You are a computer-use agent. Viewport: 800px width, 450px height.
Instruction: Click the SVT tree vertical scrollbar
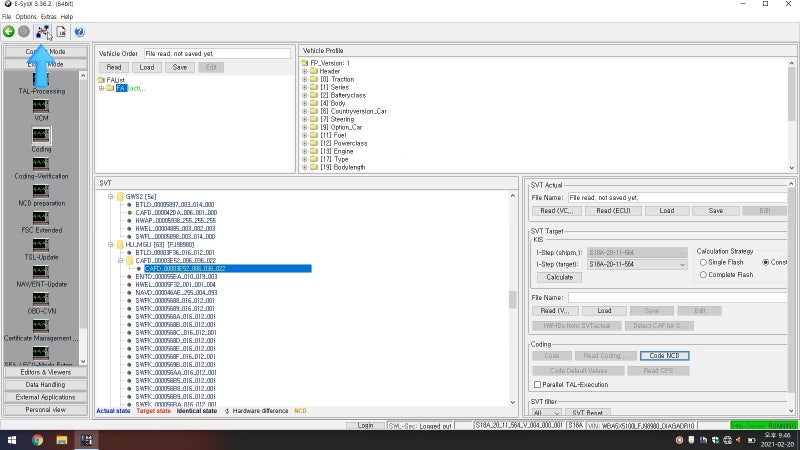pyautogui.click(x=513, y=299)
